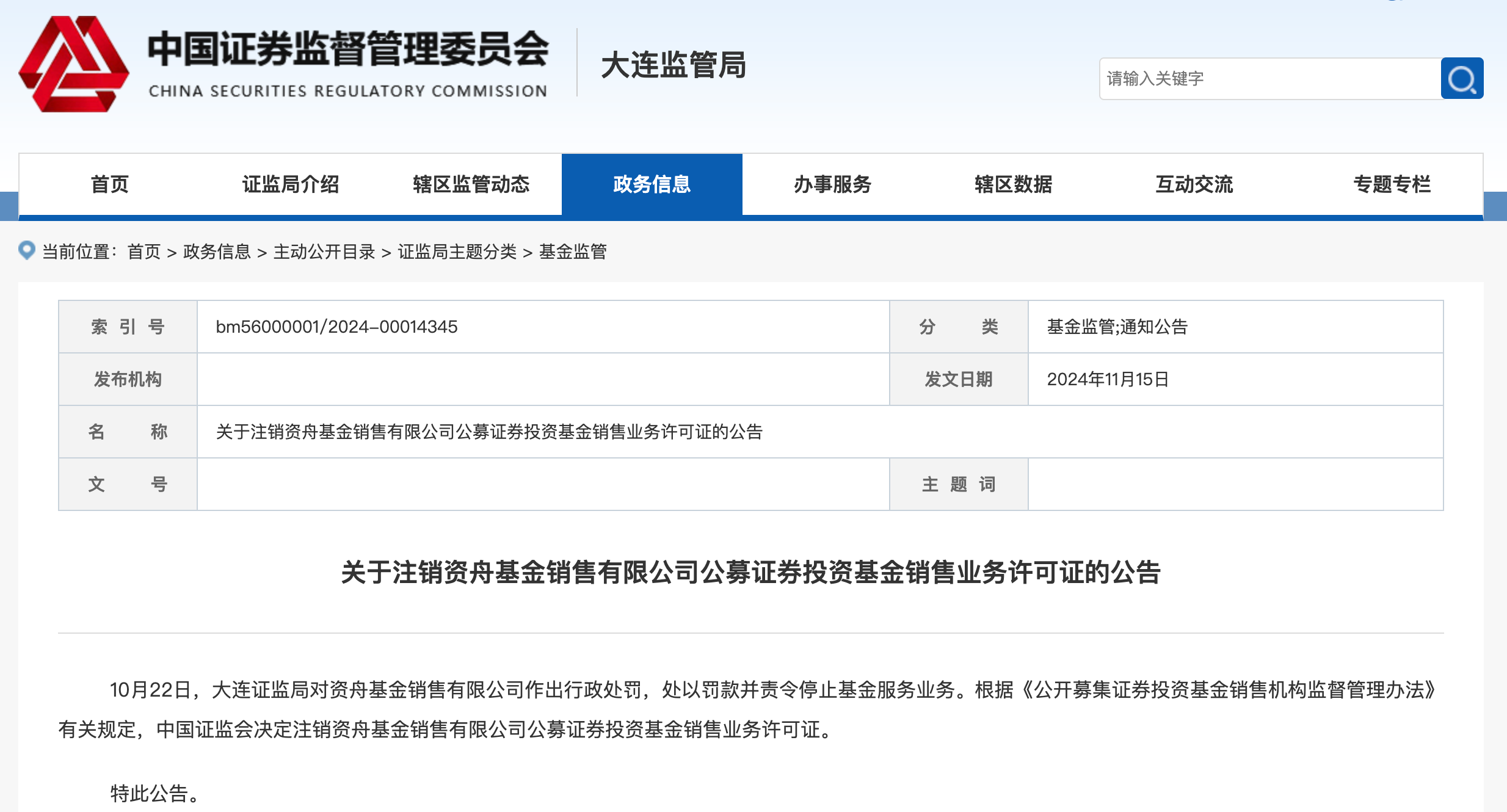Go to 辖区数据 tab

pos(1013,184)
